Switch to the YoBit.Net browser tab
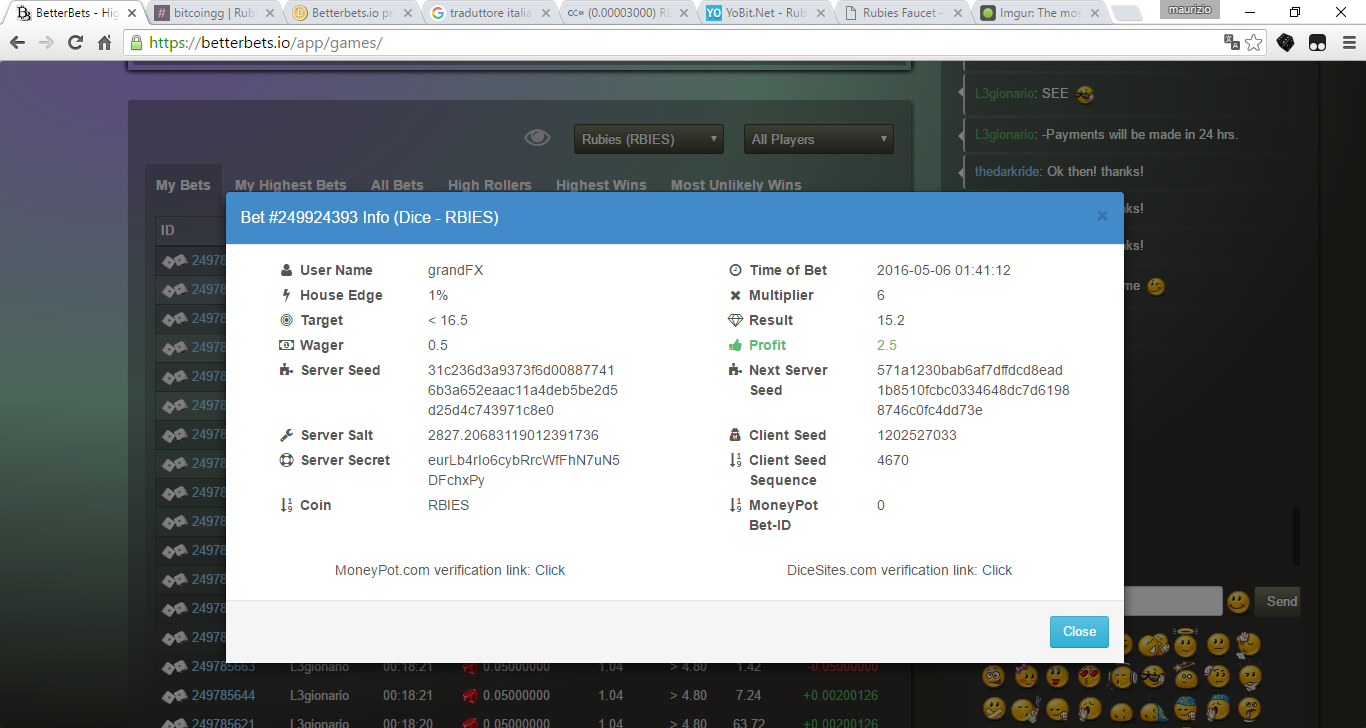The width and height of the screenshot is (1366, 728). (x=765, y=14)
